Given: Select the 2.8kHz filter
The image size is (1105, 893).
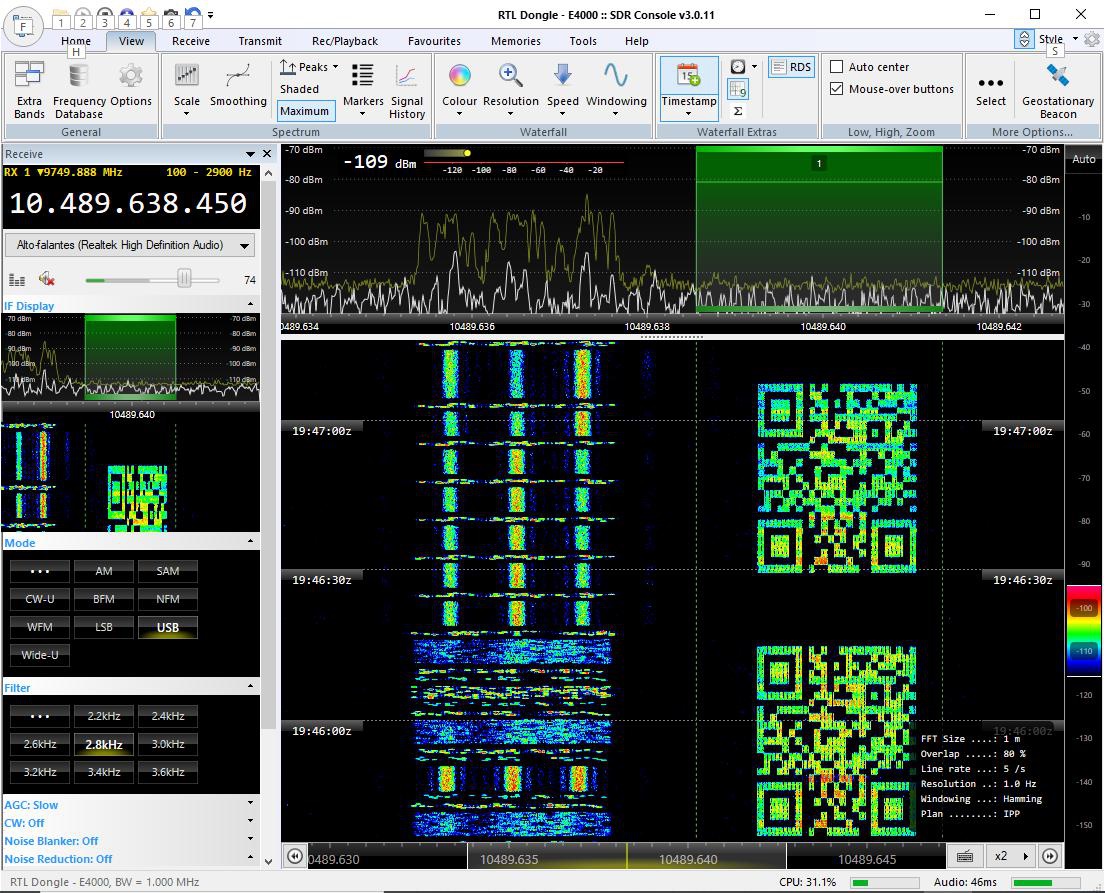Looking at the screenshot, I should pyautogui.click(x=104, y=744).
